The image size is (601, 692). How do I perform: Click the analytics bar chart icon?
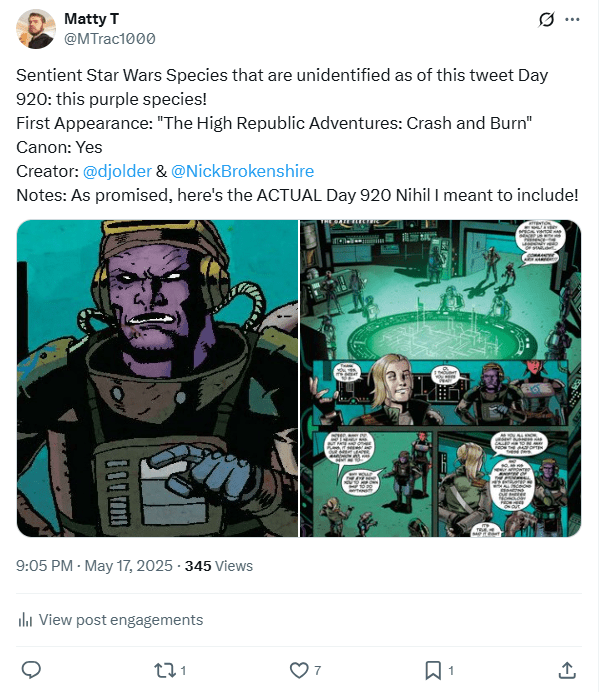26,620
